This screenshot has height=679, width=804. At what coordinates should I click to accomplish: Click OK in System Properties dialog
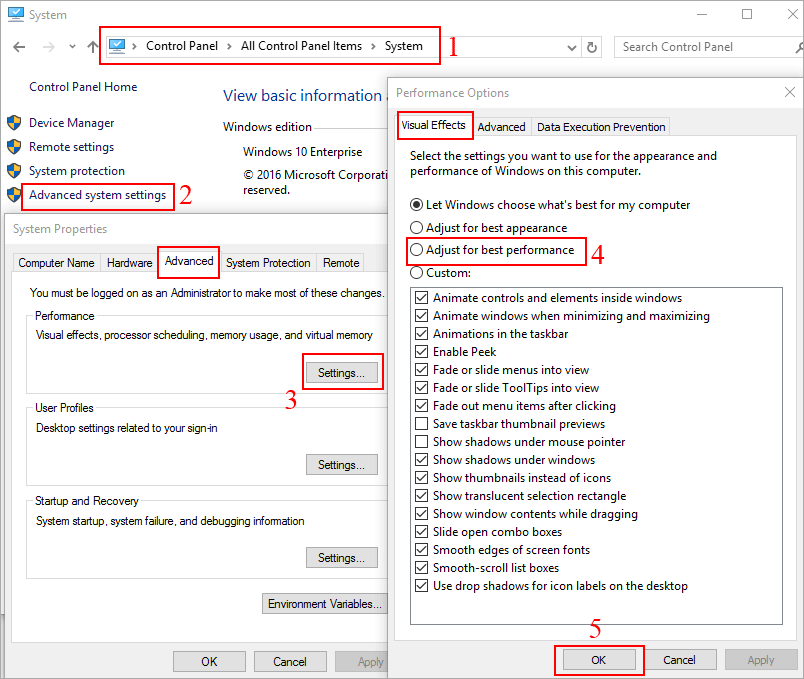209,662
